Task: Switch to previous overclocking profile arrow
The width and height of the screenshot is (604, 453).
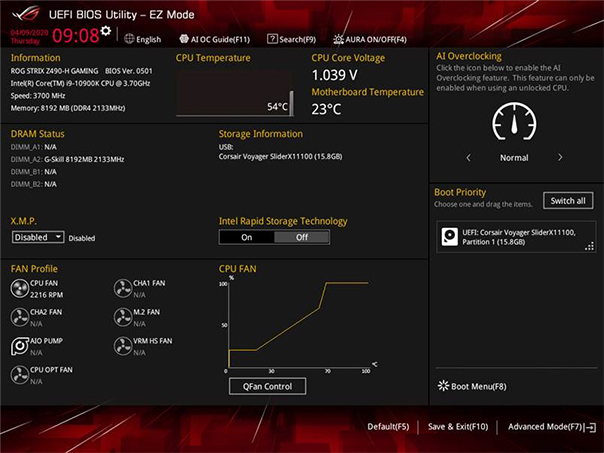Action: click(x=468, y=158)
